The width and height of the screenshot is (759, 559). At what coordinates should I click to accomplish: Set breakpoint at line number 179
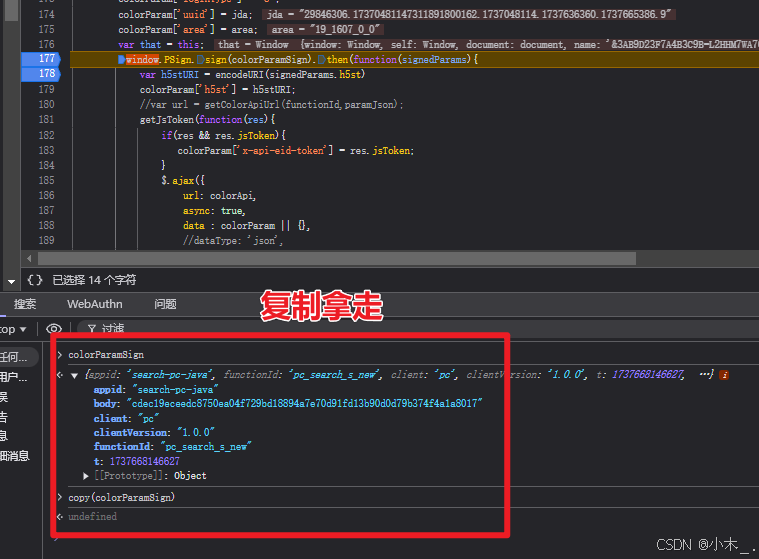pyautogui.click(x=46, y=89)
